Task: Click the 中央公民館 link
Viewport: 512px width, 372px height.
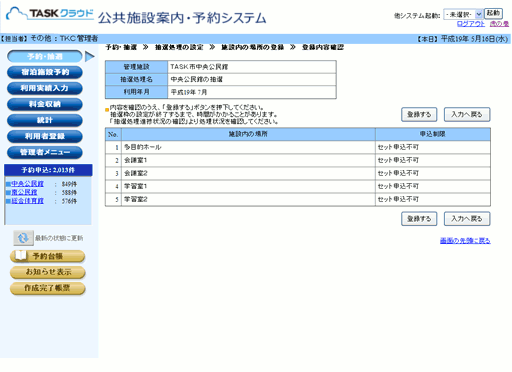Action: pos(27,184)
